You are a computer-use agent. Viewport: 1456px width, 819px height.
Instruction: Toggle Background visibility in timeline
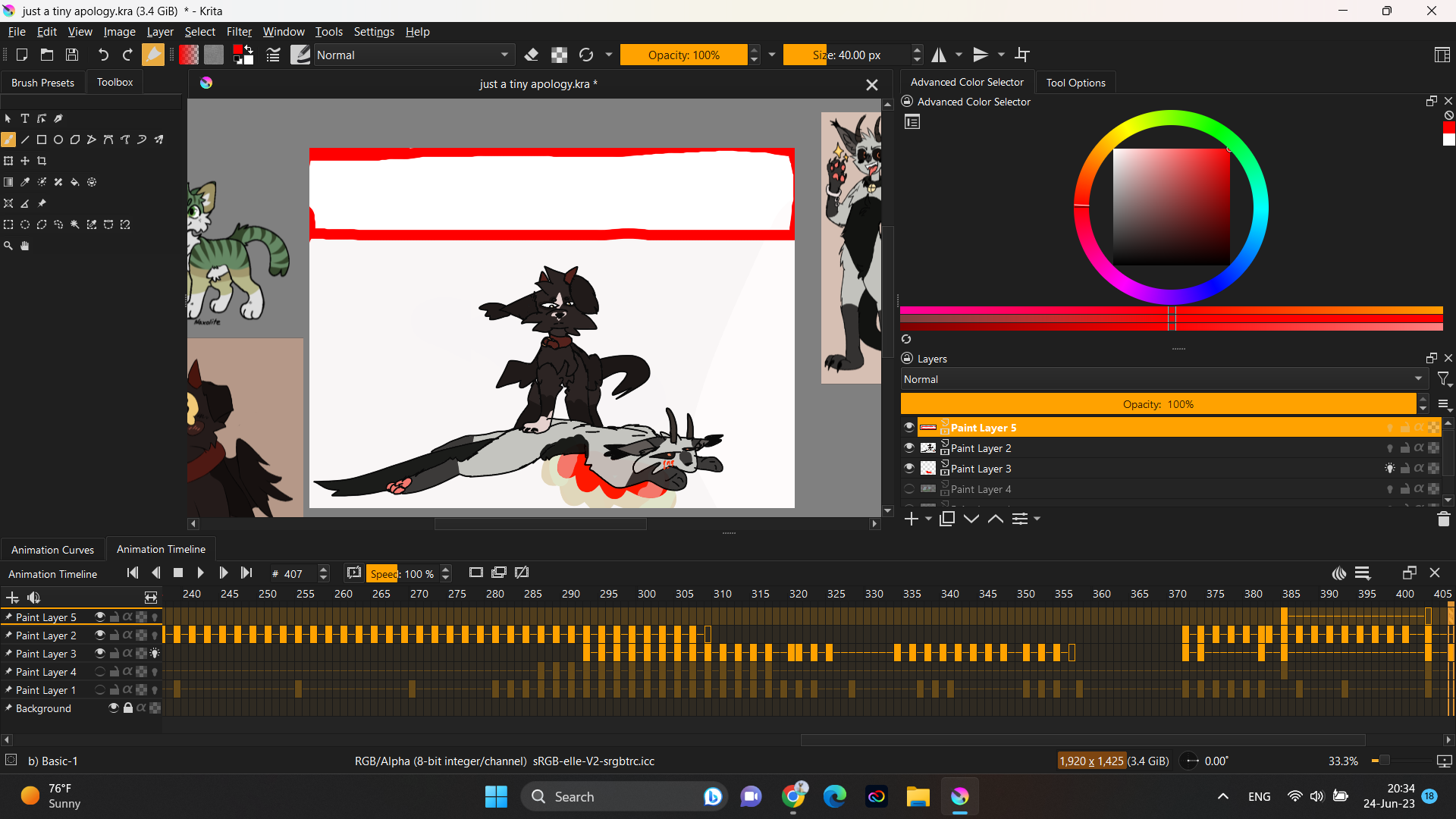[114, 708]
